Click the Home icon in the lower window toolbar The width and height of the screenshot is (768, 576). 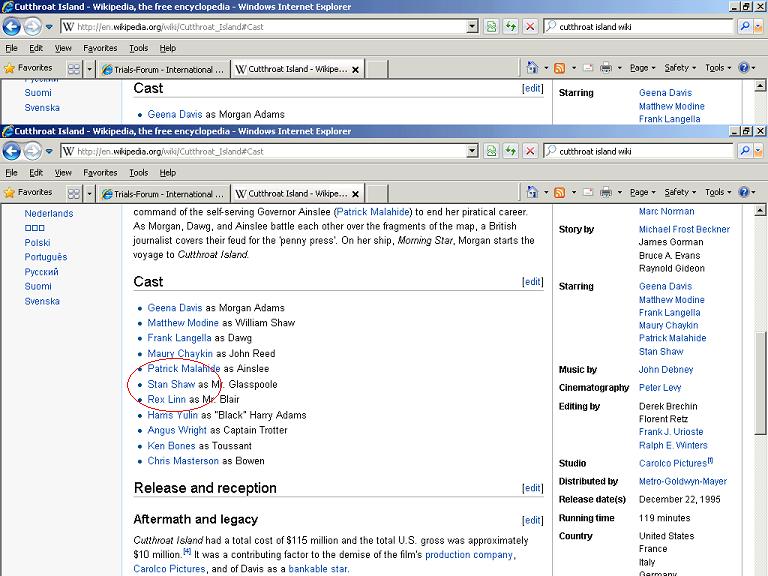[x=532, y=192]
